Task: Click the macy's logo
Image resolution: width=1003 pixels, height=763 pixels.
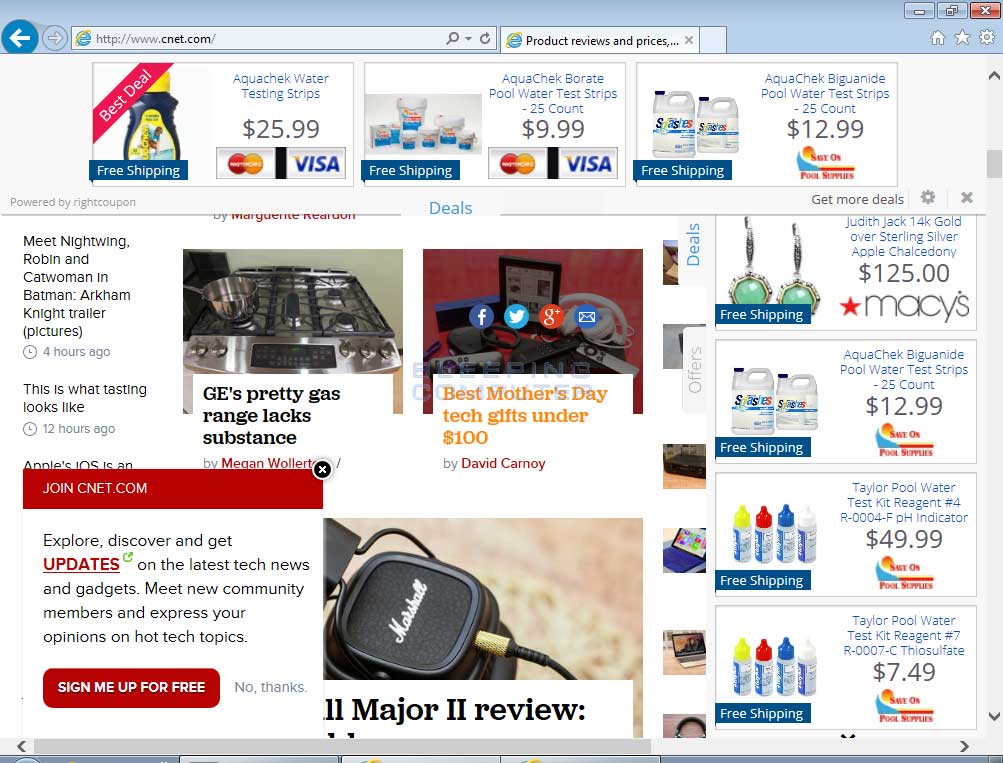Action: tap(904, 305)
